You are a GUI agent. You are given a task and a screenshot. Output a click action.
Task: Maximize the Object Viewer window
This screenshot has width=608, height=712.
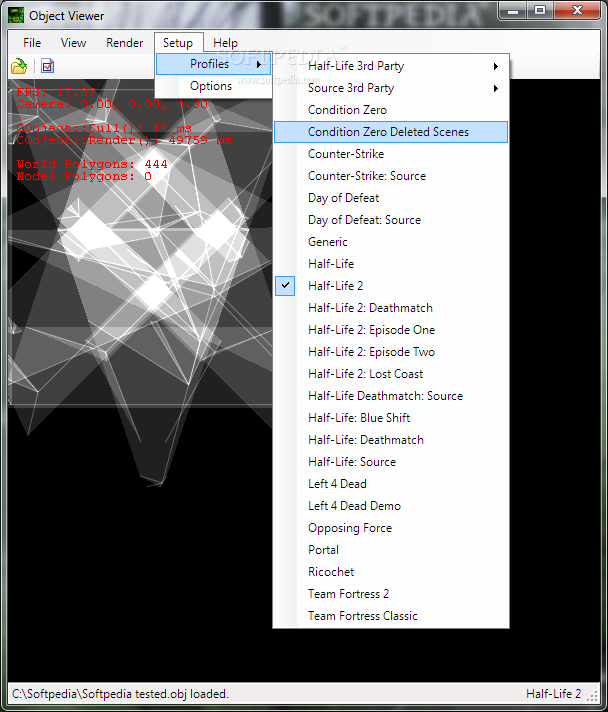point(540,11)
